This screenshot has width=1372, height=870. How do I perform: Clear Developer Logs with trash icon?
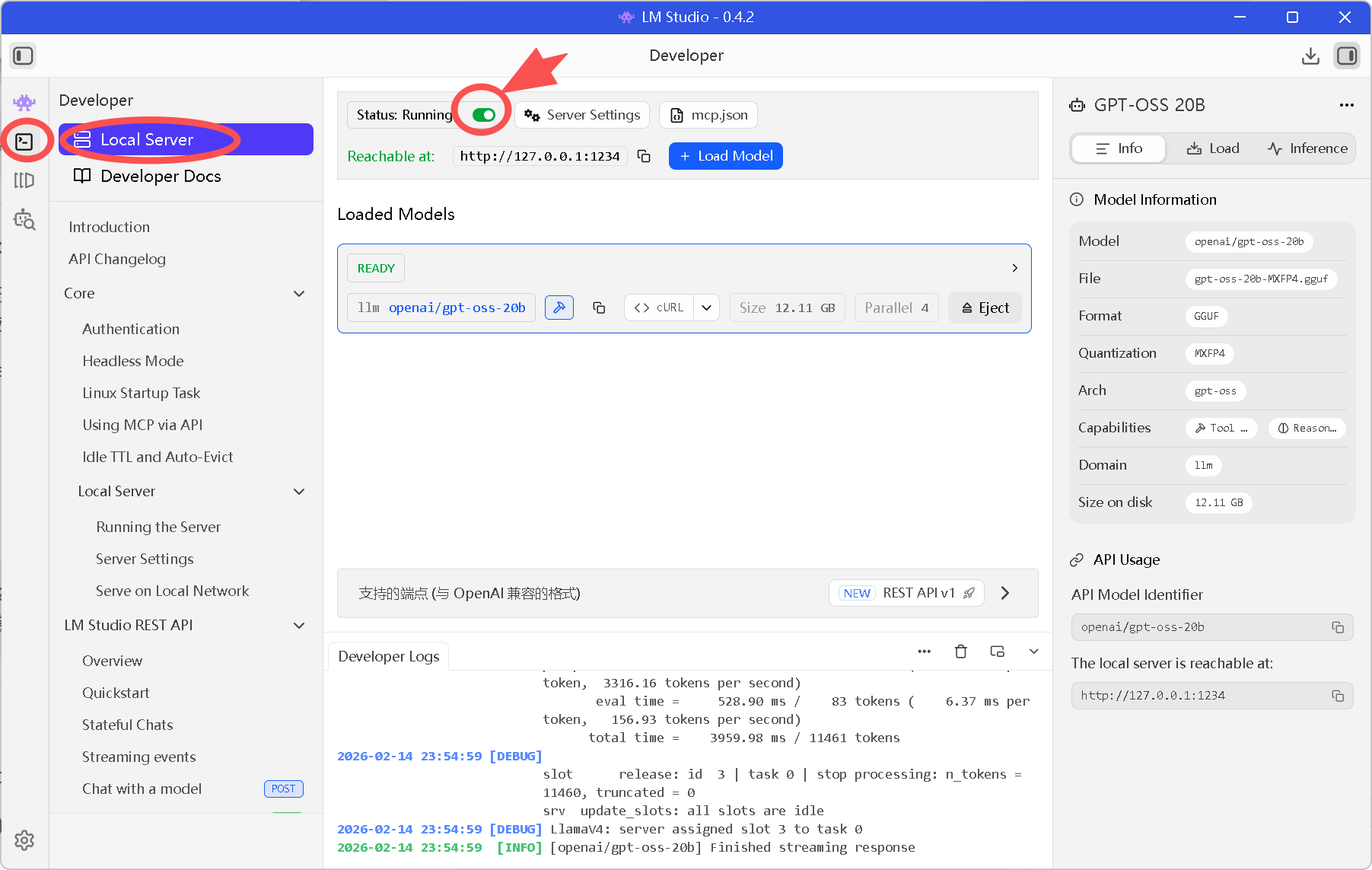click(961, 652)
